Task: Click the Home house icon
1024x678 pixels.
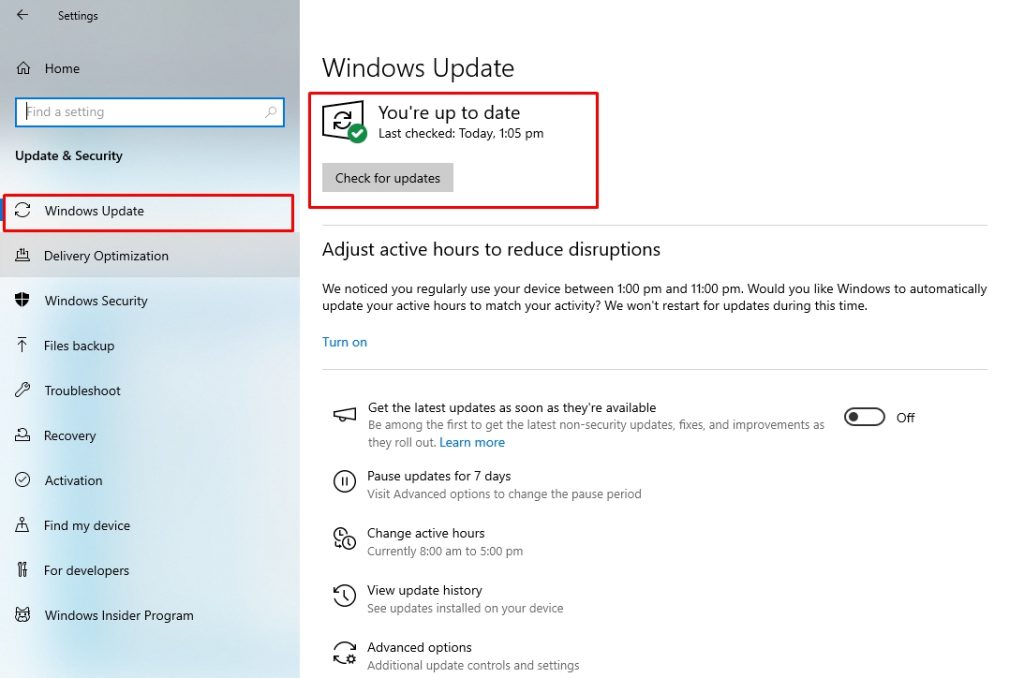Action: coord(24,68)
